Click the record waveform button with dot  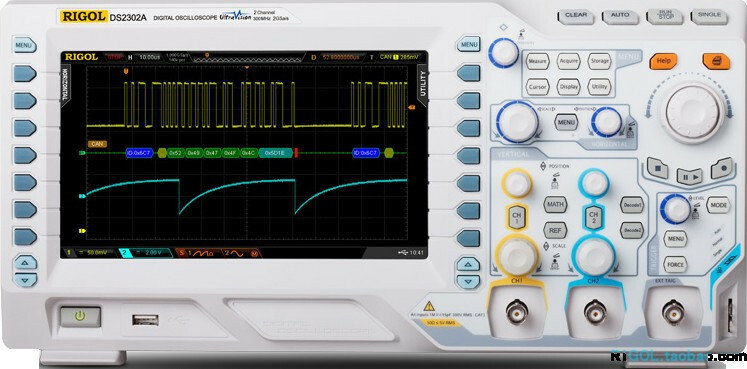pyautogui.click(x=721, y=169)
